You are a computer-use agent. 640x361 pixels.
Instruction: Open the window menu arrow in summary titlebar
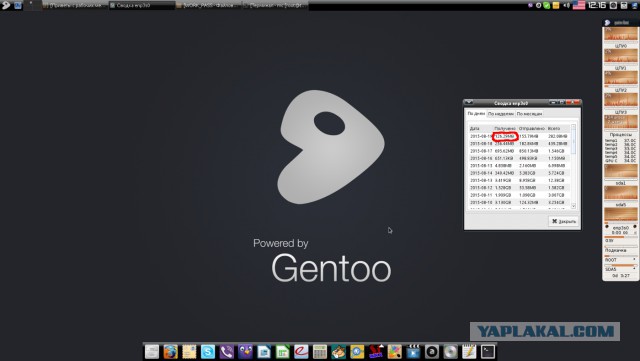pyautogui.click(x=469, y=103)
